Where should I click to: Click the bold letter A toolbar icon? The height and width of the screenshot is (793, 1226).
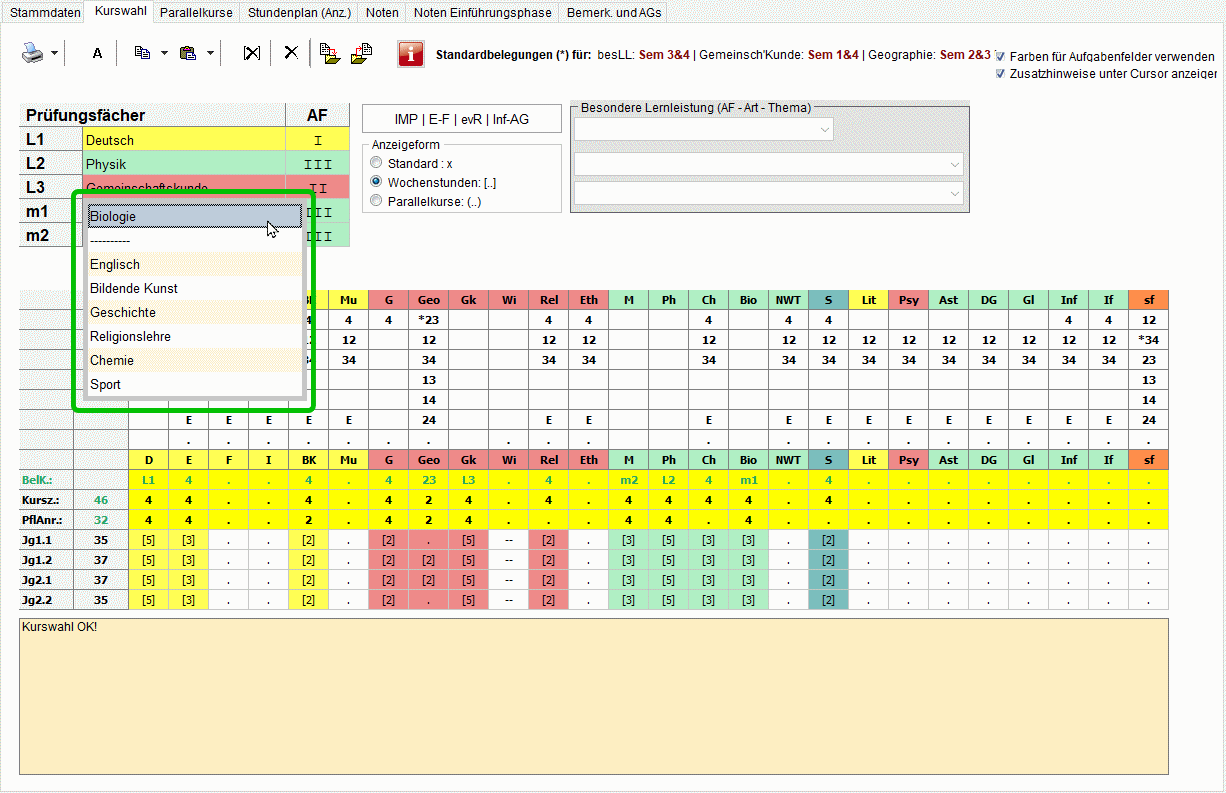(x=97, y=53)
